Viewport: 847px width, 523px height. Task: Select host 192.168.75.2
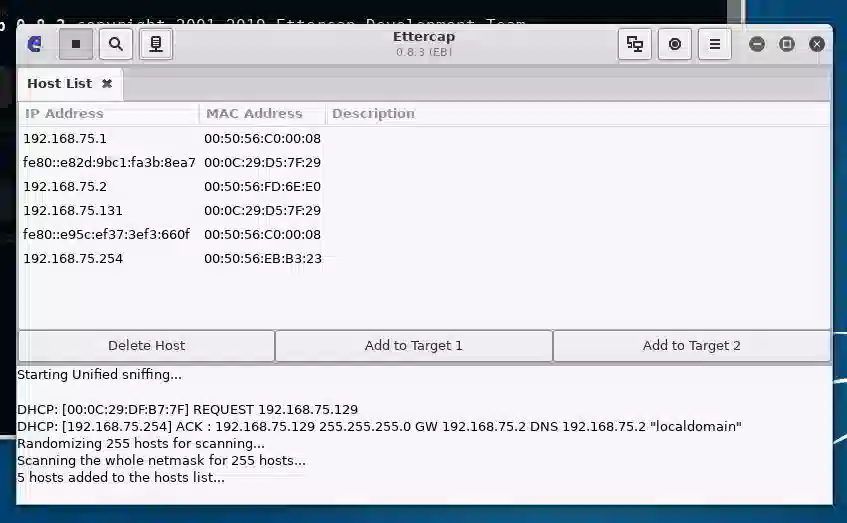(x=424, y=186)
